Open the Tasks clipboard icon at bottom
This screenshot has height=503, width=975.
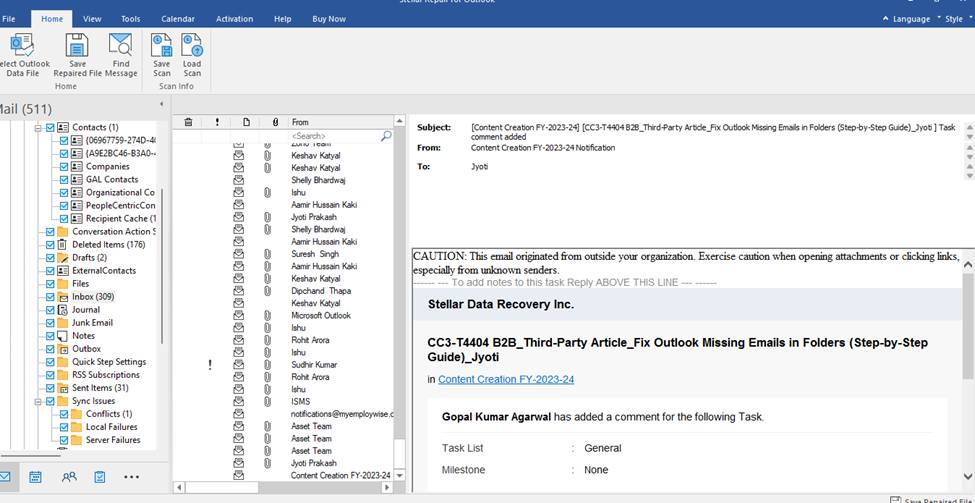coord(99,477)
